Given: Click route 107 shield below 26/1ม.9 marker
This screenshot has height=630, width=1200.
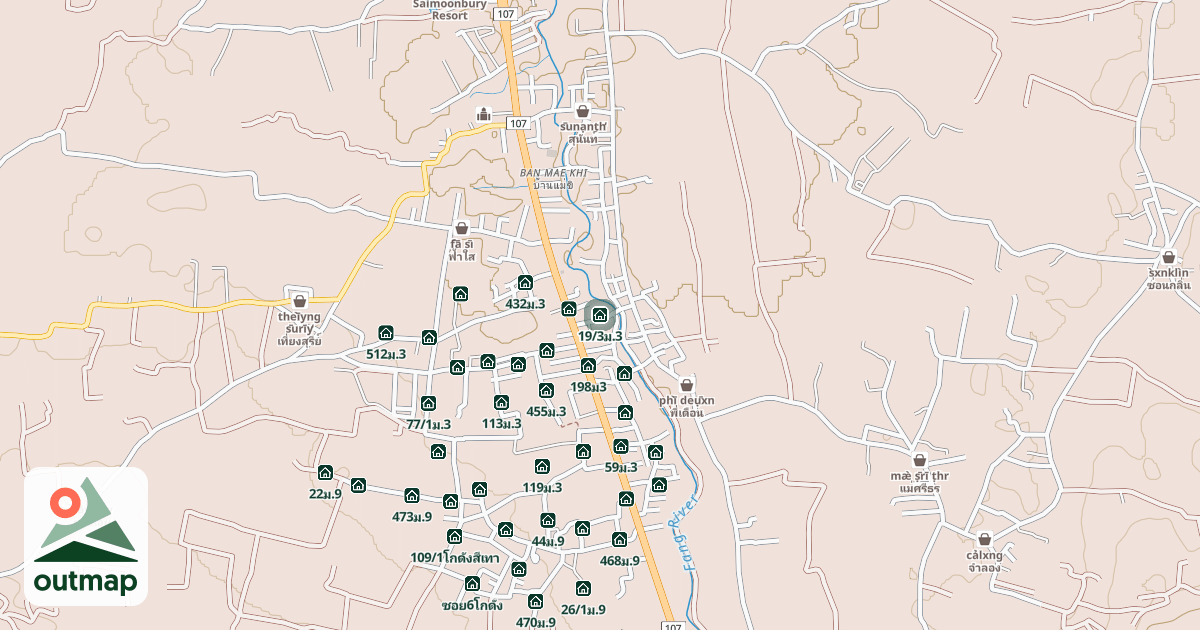Looking at the screenshot, I should click(672, 625).
